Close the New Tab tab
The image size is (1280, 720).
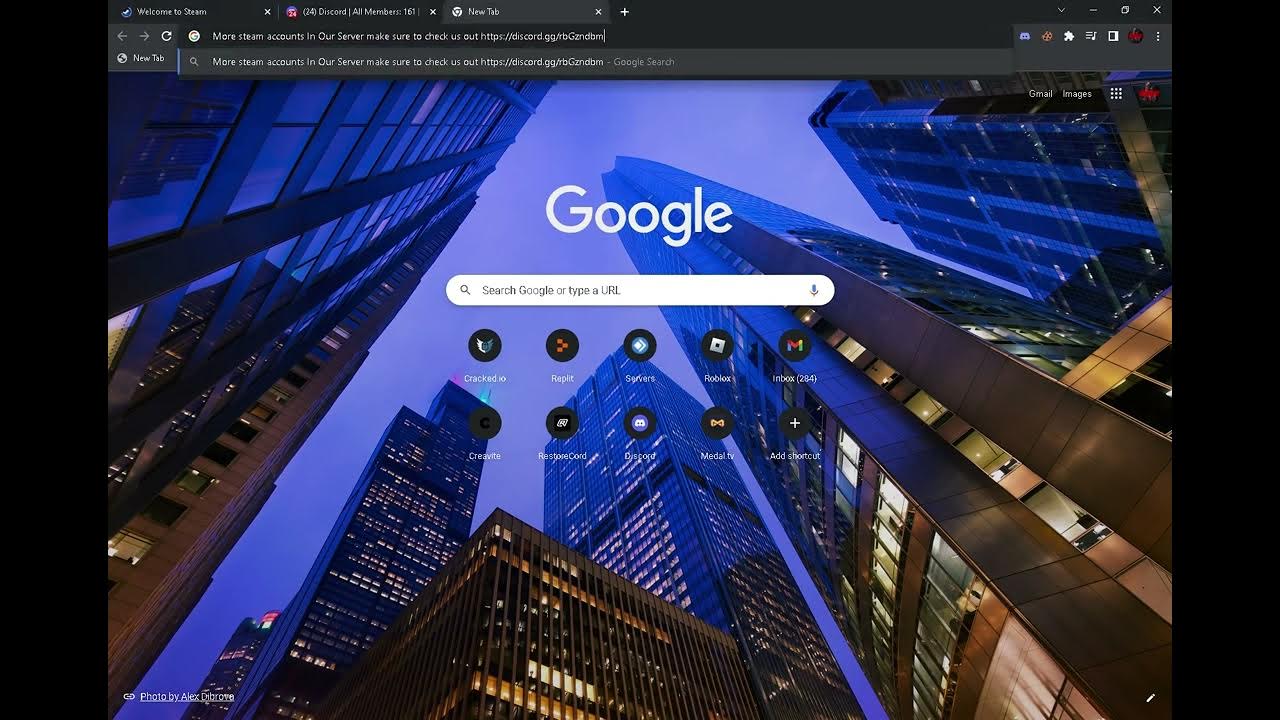(x=599, y=12)
